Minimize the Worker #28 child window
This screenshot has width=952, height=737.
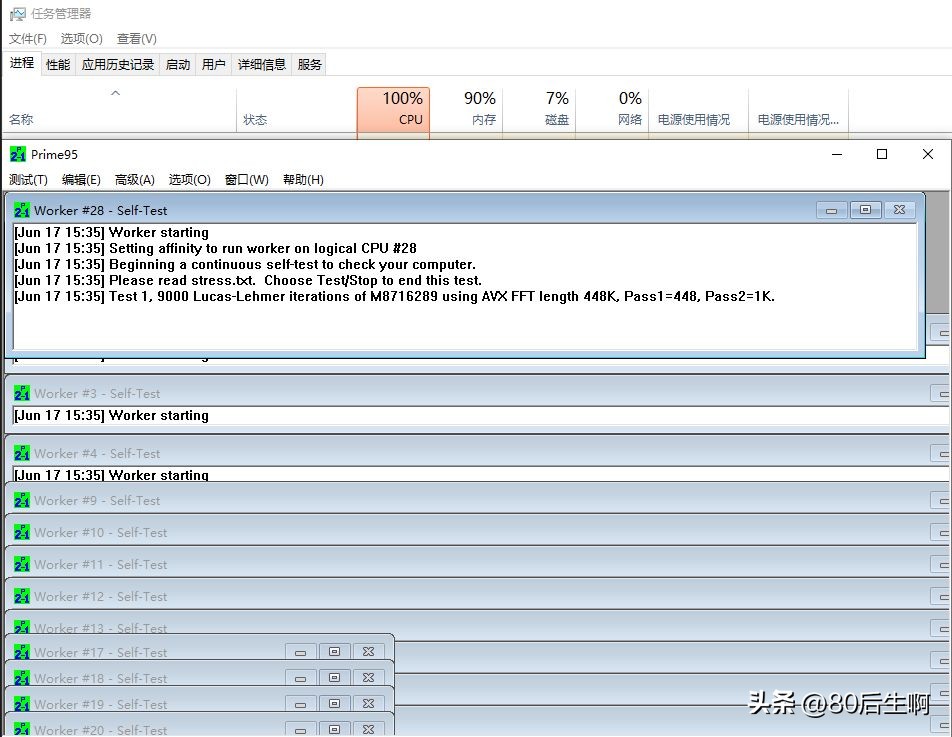coord(831,210)
